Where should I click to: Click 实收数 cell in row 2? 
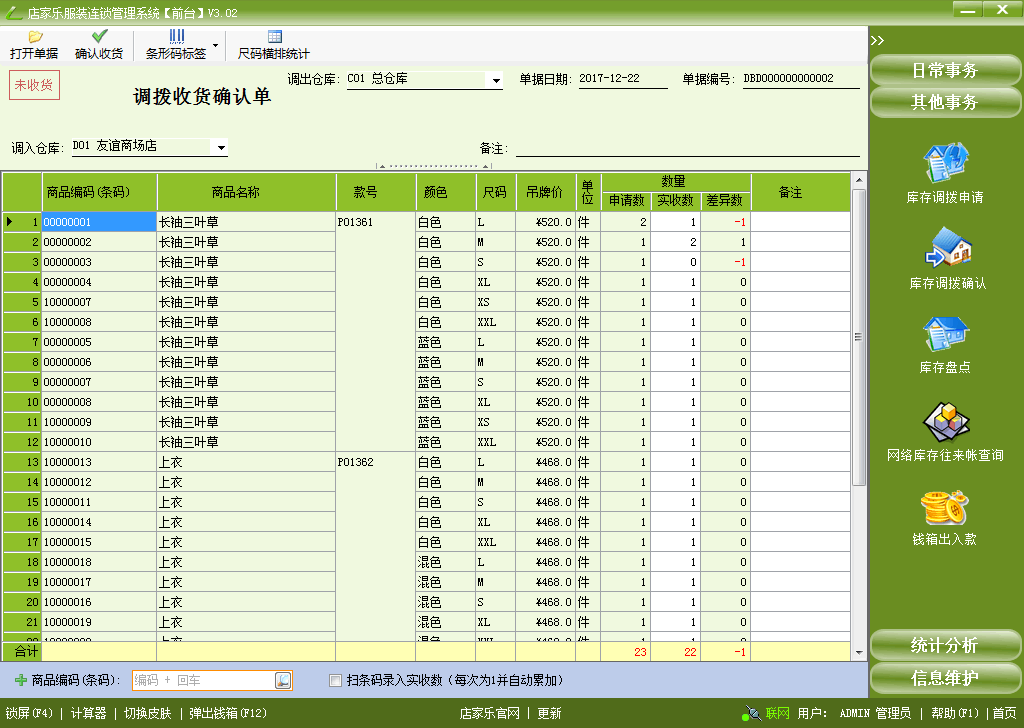[x=676, y=242]
